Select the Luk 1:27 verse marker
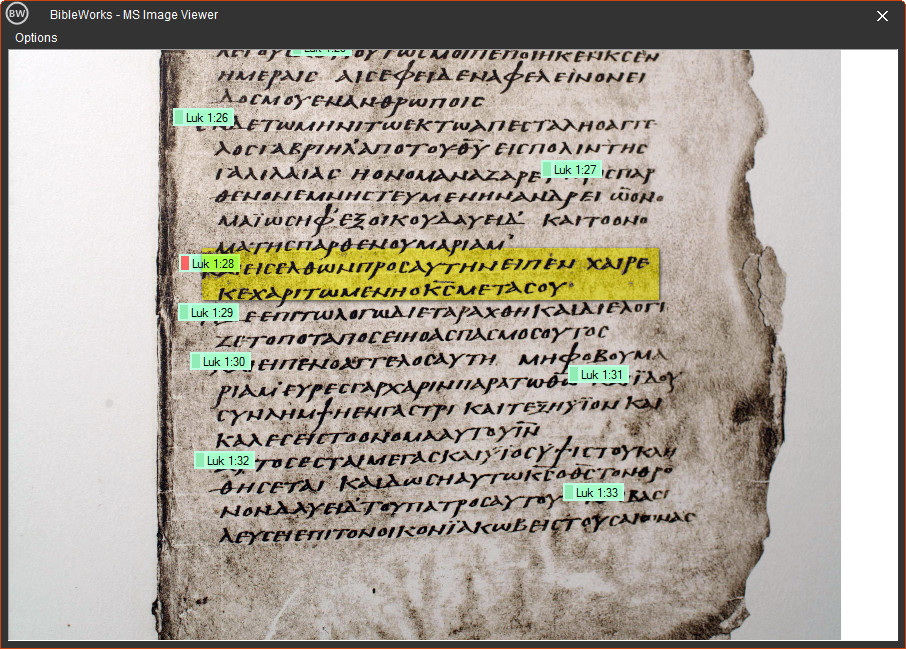The height and width of the screenshot is (649, 906). [571, 169]
